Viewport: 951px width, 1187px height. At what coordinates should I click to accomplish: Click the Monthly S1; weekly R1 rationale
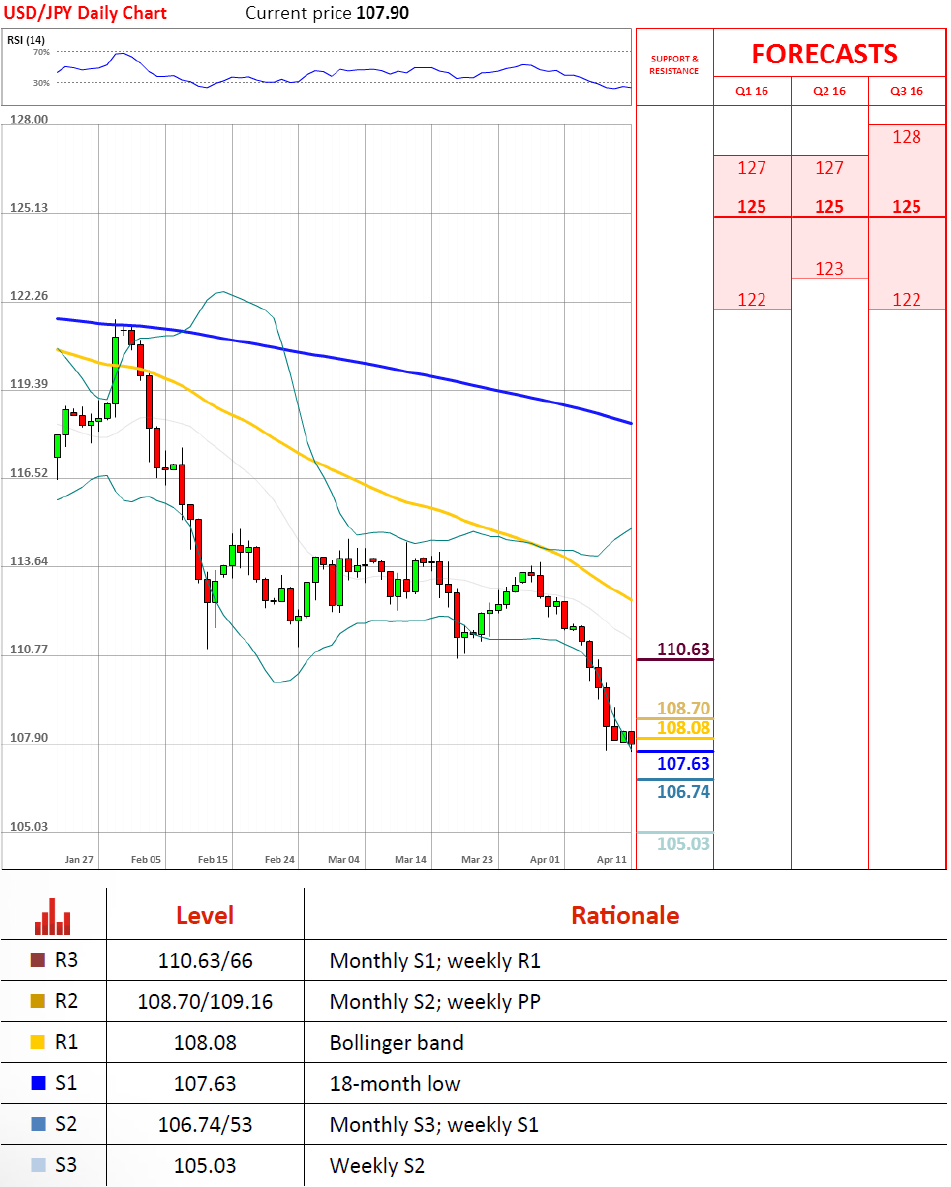435,961
